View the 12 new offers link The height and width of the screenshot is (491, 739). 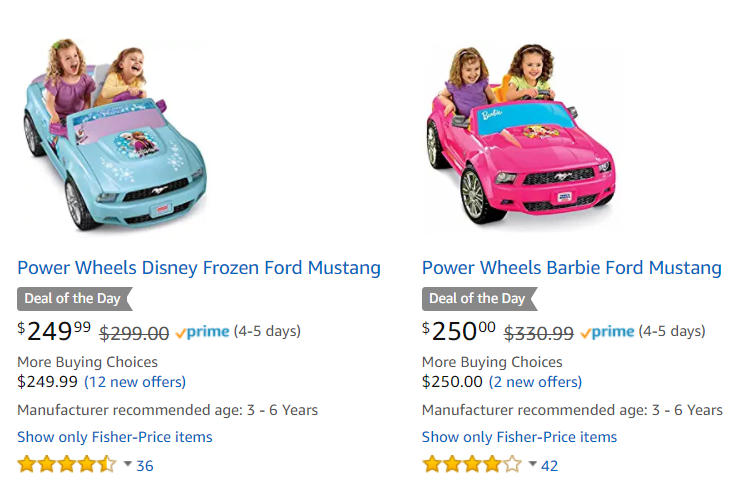tap(135, 381)
